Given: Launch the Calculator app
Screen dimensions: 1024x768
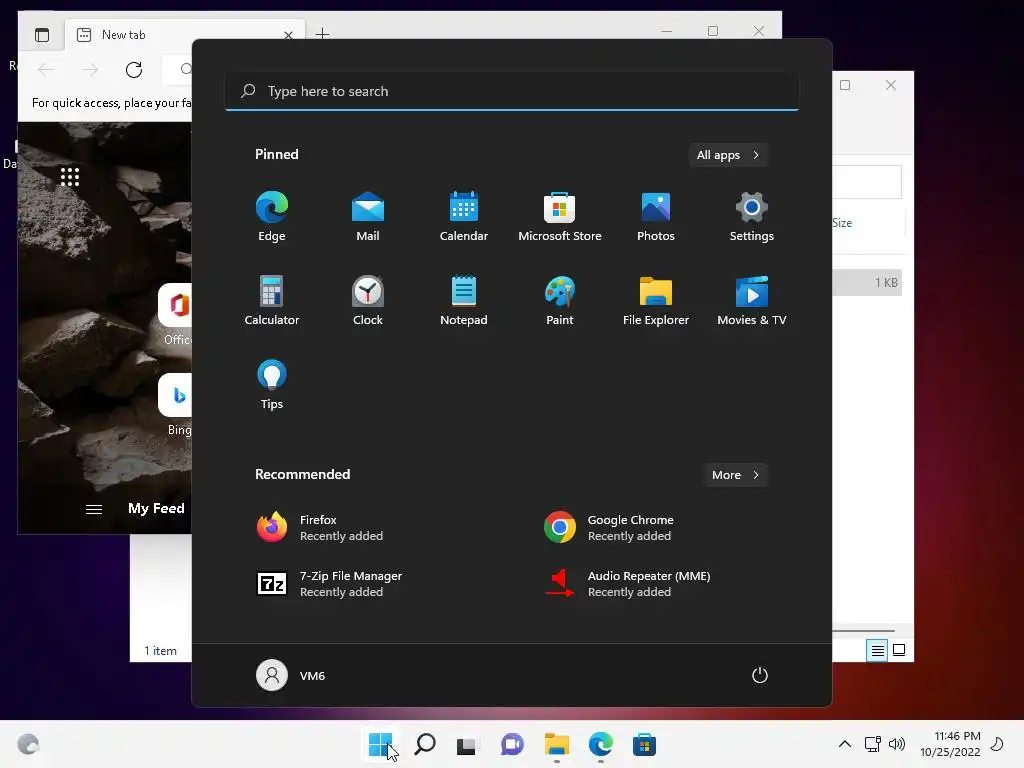Looking at the screenshot, I should click(272, 300).
